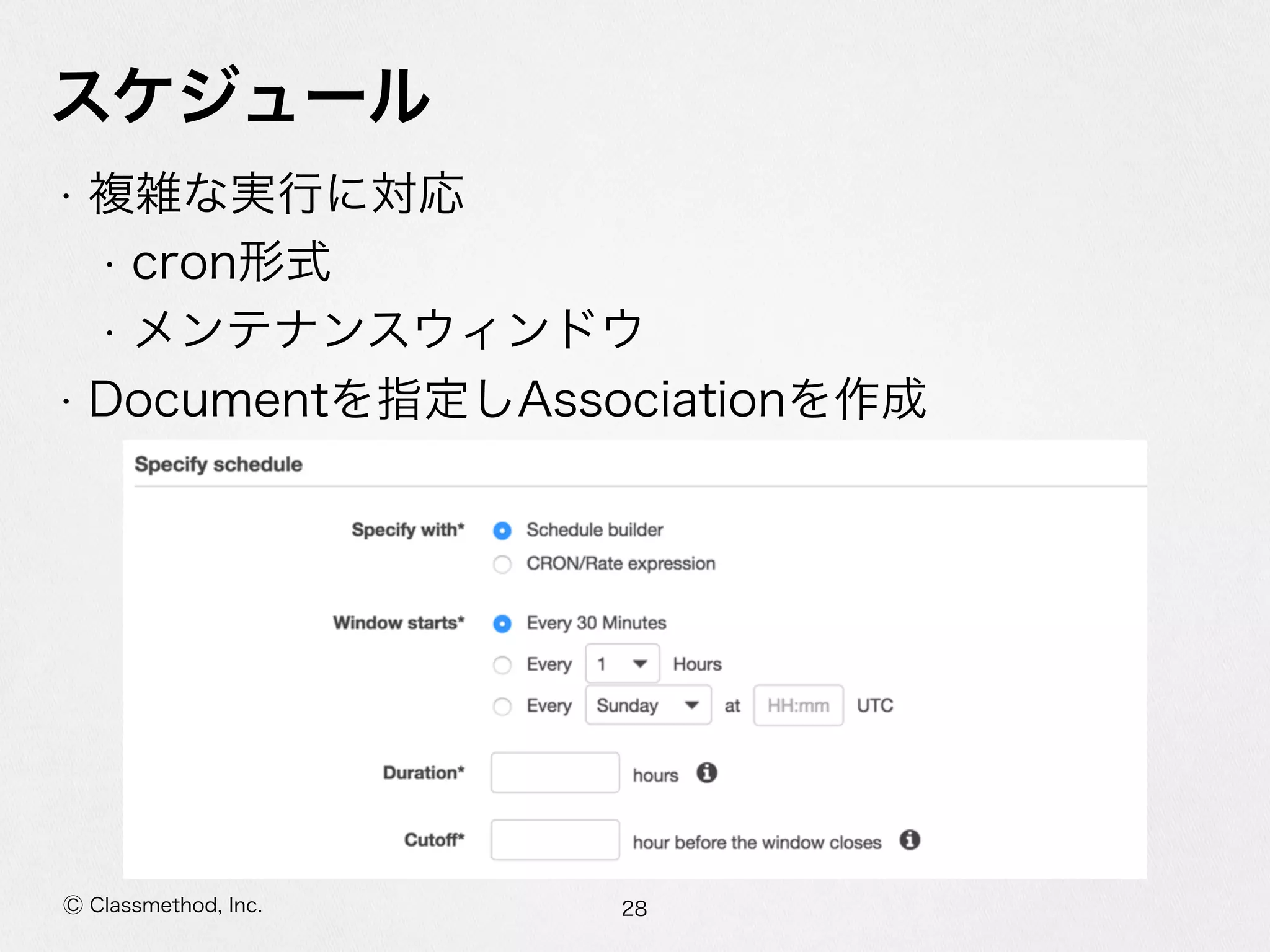Select the Every 30 Minutes radio option
The width and height of the screenshot is (1270, 952).
pyautogui.click(x=502, y=624)
